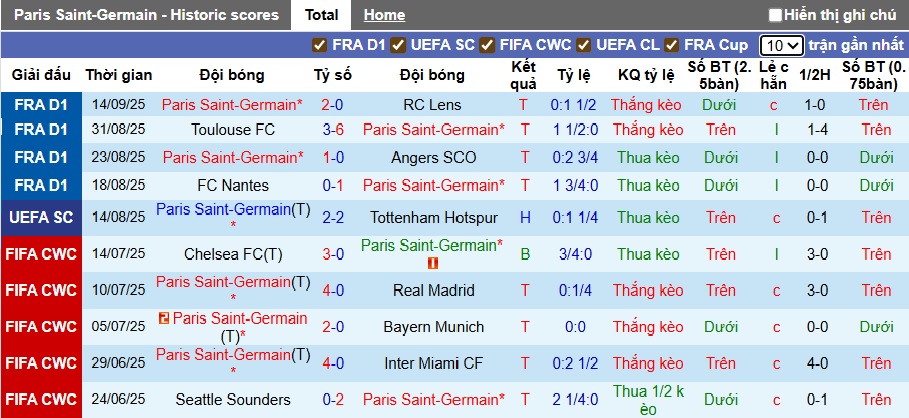
Task: Click the Real Madrid team link
Action: click(432, 290)
